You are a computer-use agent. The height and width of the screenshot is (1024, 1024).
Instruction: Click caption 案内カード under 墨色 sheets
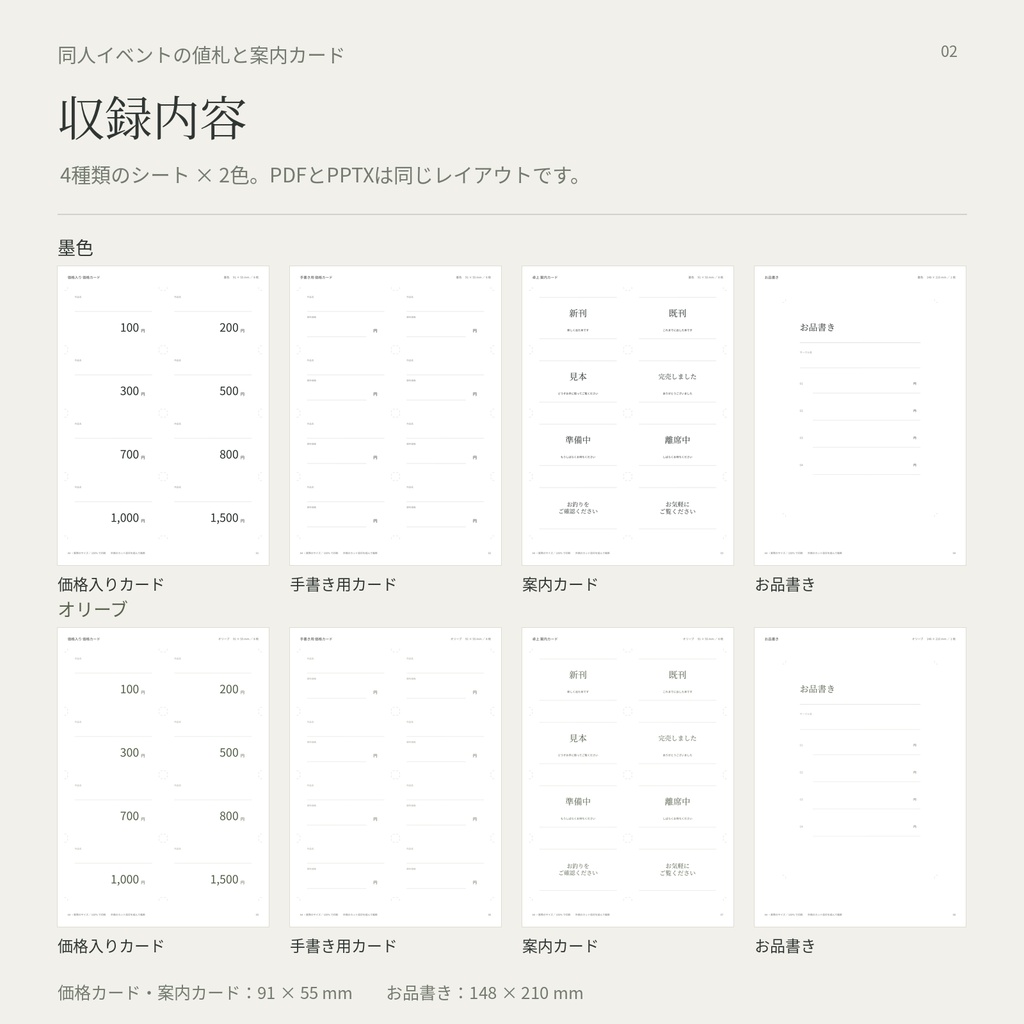560,584
